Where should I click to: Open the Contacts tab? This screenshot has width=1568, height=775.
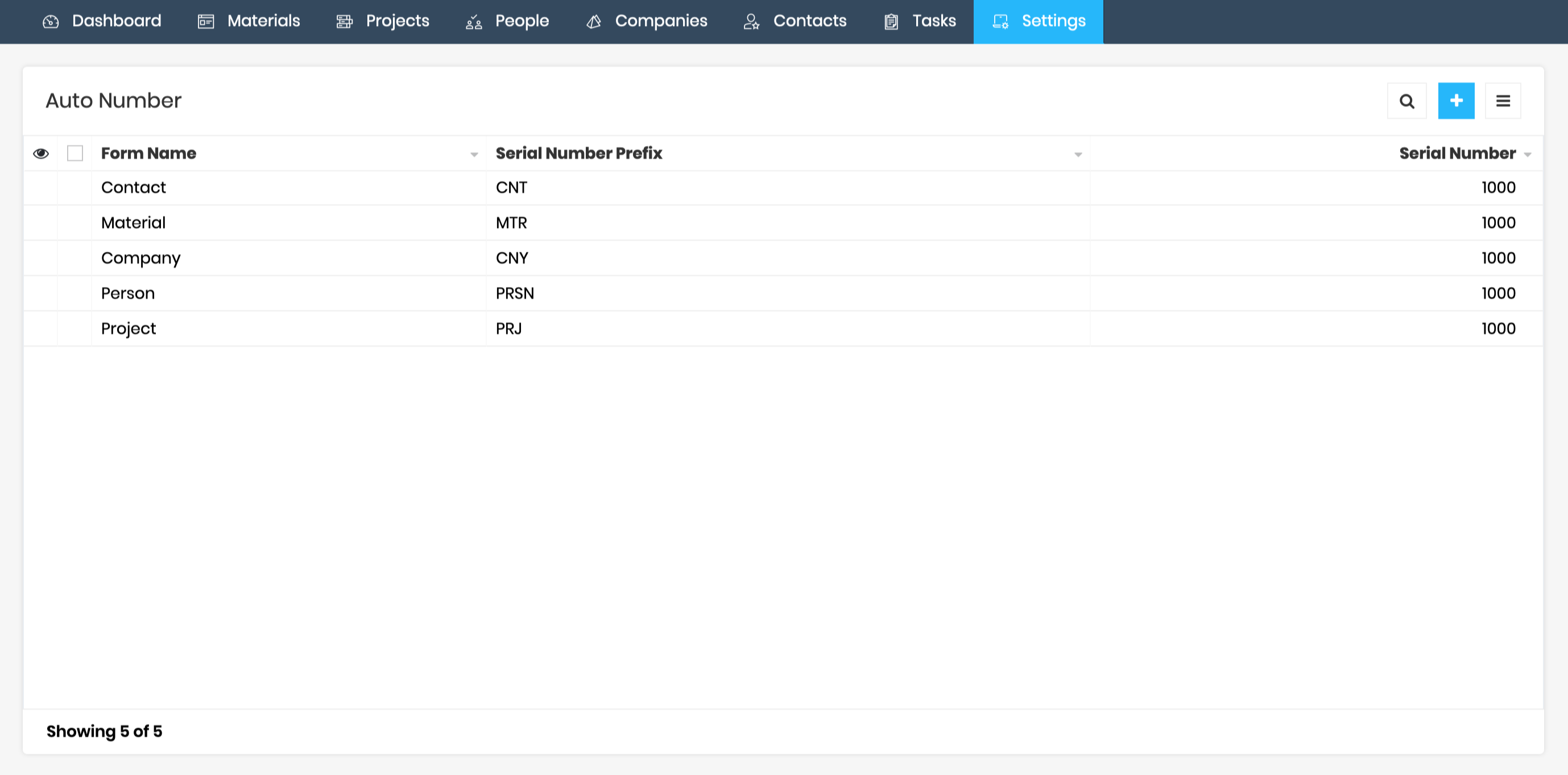click(795, 21)
